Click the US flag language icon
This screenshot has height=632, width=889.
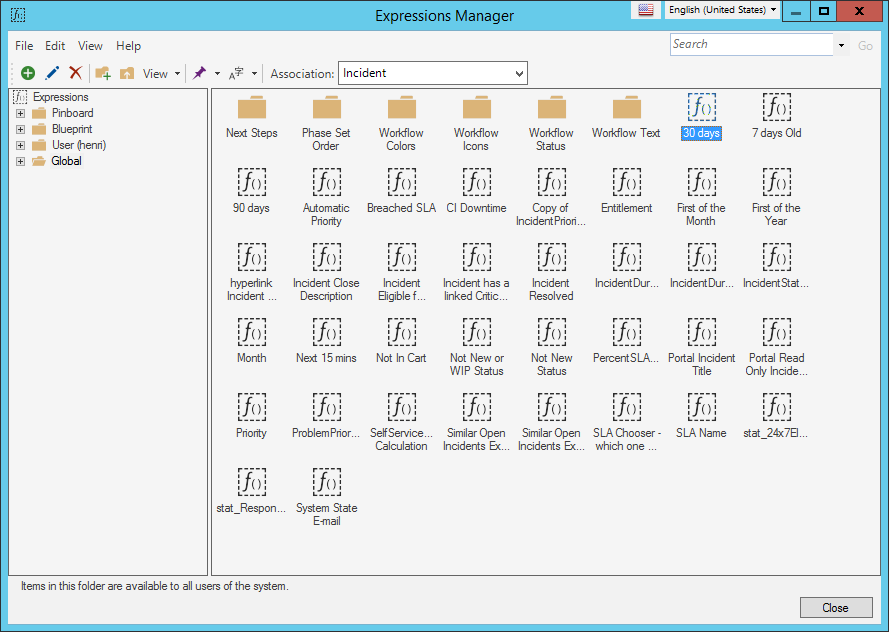click(646, 10)
